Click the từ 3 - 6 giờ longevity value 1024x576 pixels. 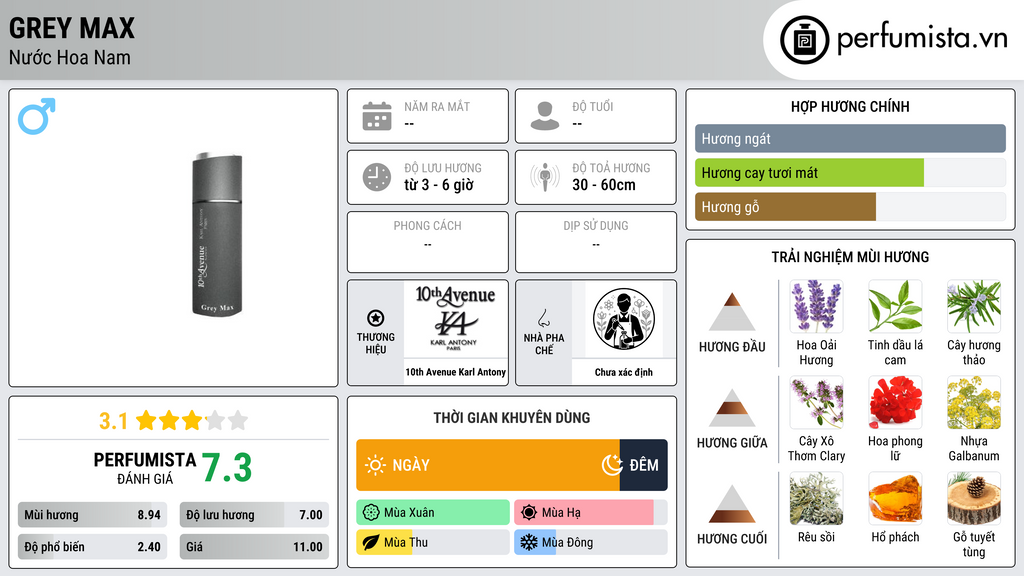(439, 185)
